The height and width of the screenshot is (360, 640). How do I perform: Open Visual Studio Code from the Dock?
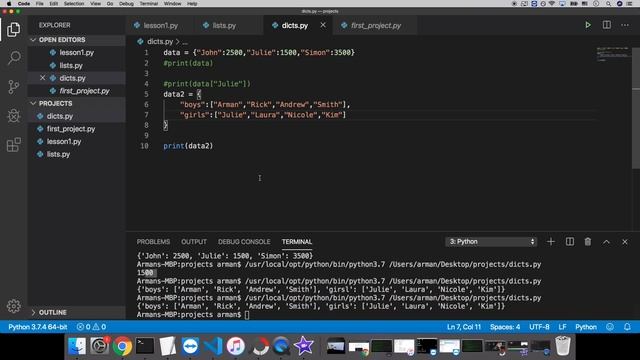(213, 346)
